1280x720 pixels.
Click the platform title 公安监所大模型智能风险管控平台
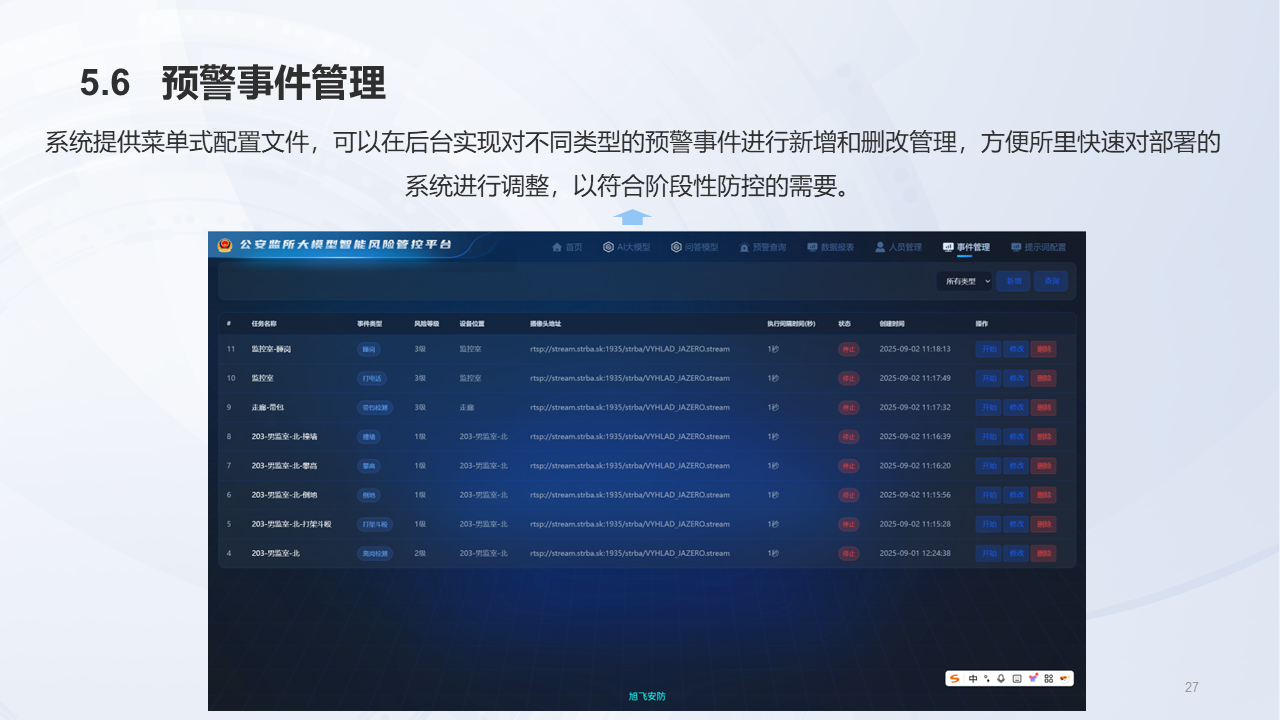[x=346, y=245]
